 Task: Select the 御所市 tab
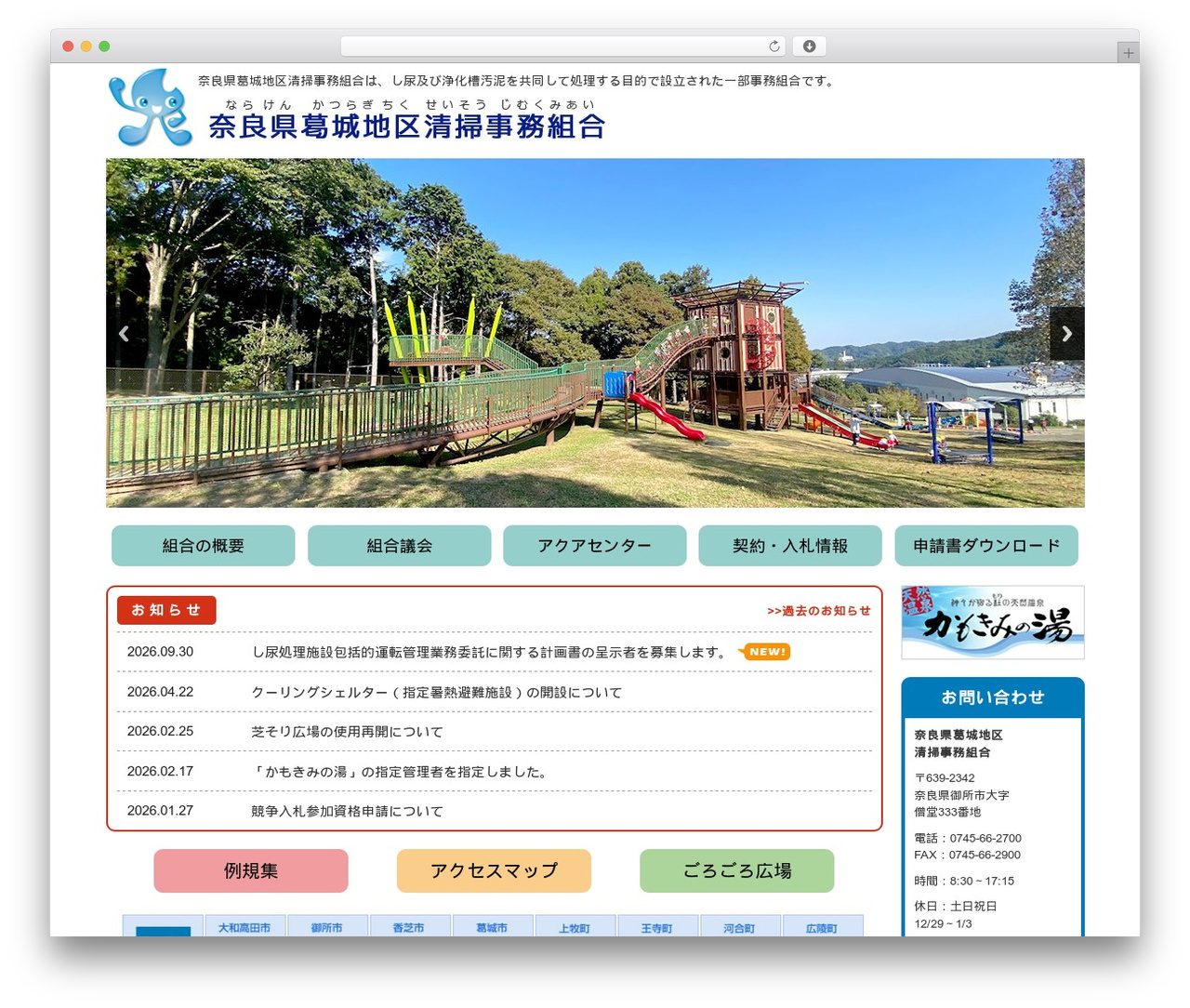pyautogui.click(x=327, y=926)
